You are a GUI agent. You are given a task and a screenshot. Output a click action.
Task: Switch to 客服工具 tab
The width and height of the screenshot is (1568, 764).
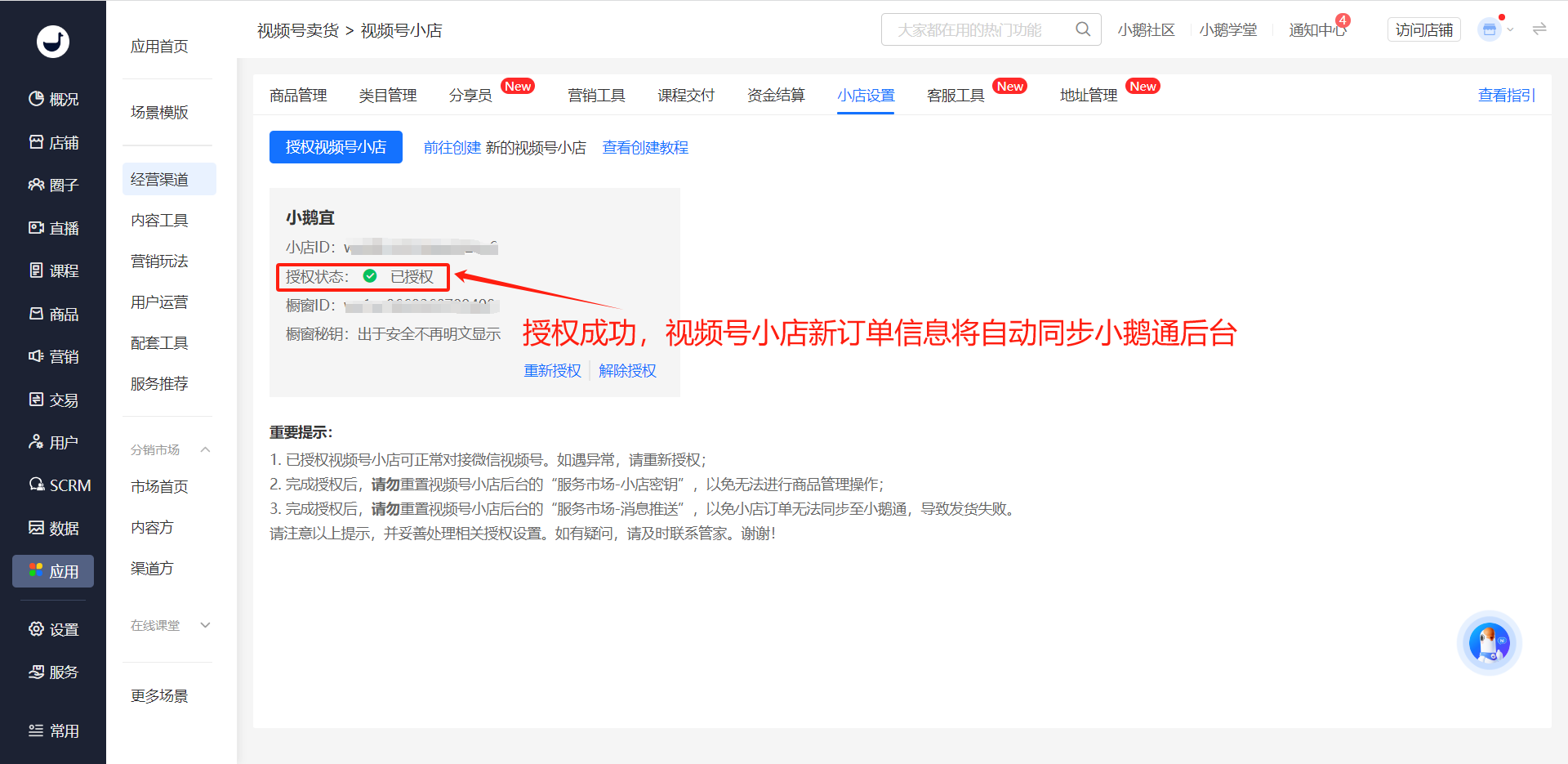coord(955,96)
